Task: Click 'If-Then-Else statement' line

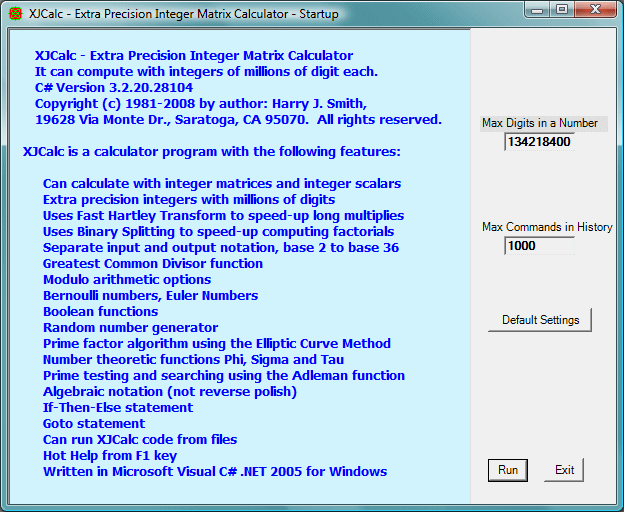Action: pos(118,408)
